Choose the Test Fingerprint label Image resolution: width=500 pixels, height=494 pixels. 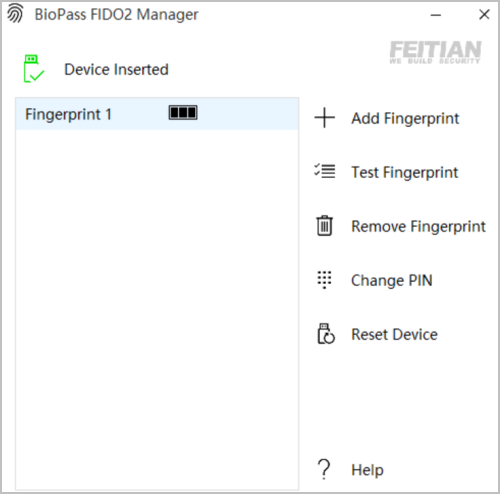click(405, 172)
